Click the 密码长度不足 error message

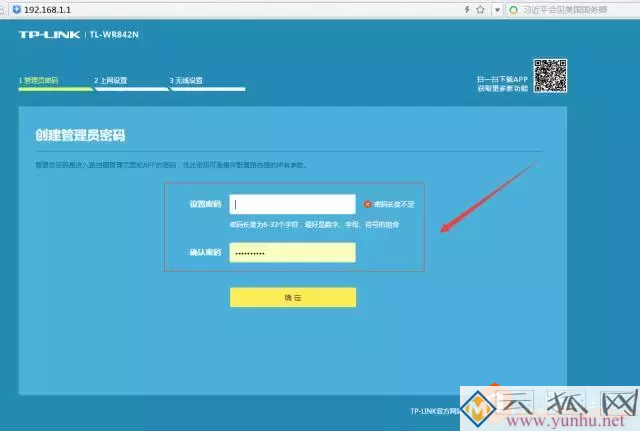click(x=394, y=204)
